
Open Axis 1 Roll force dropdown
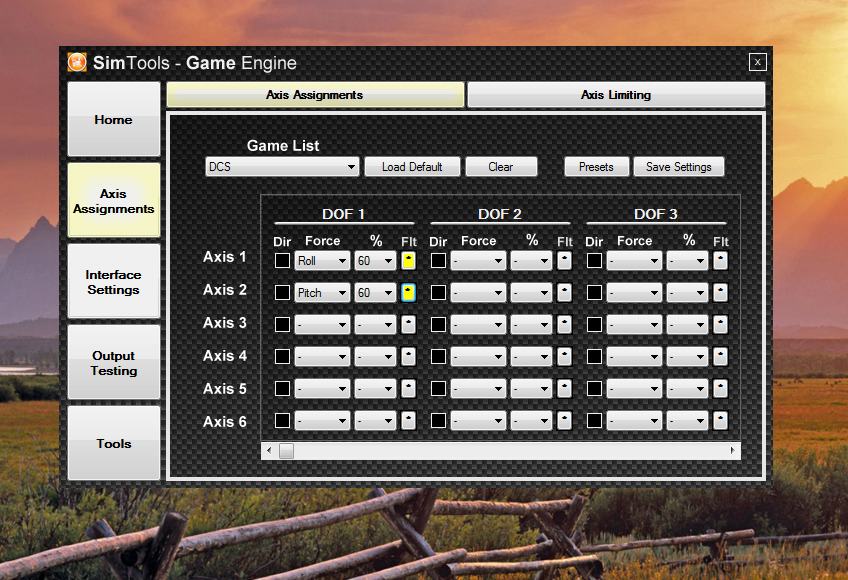click(x=322, y=261)
